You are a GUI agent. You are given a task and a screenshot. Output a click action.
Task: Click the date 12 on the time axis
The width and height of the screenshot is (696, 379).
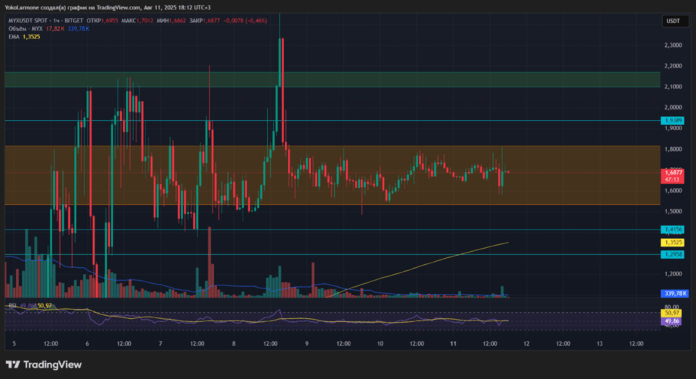click(x=526, y=343)
